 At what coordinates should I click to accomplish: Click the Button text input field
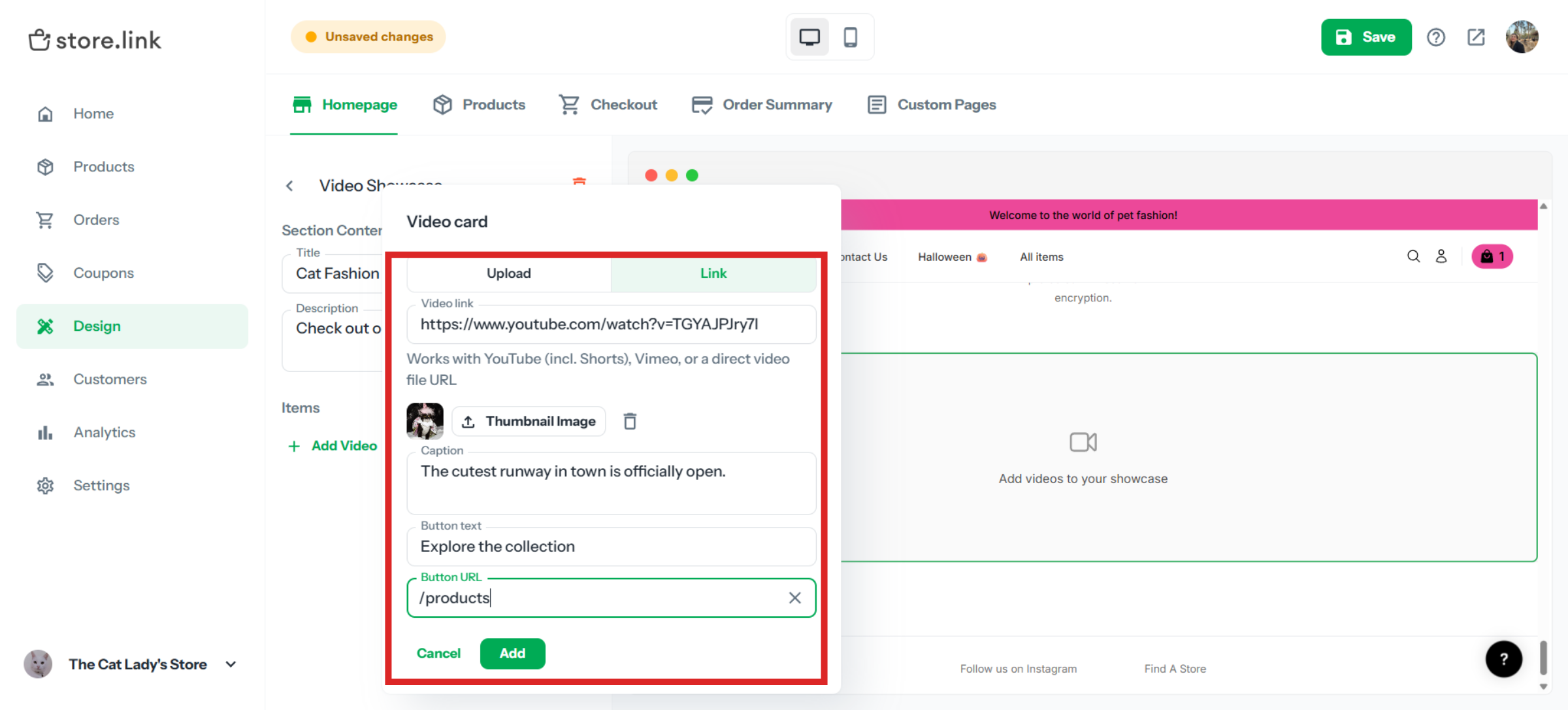(612, 547)
